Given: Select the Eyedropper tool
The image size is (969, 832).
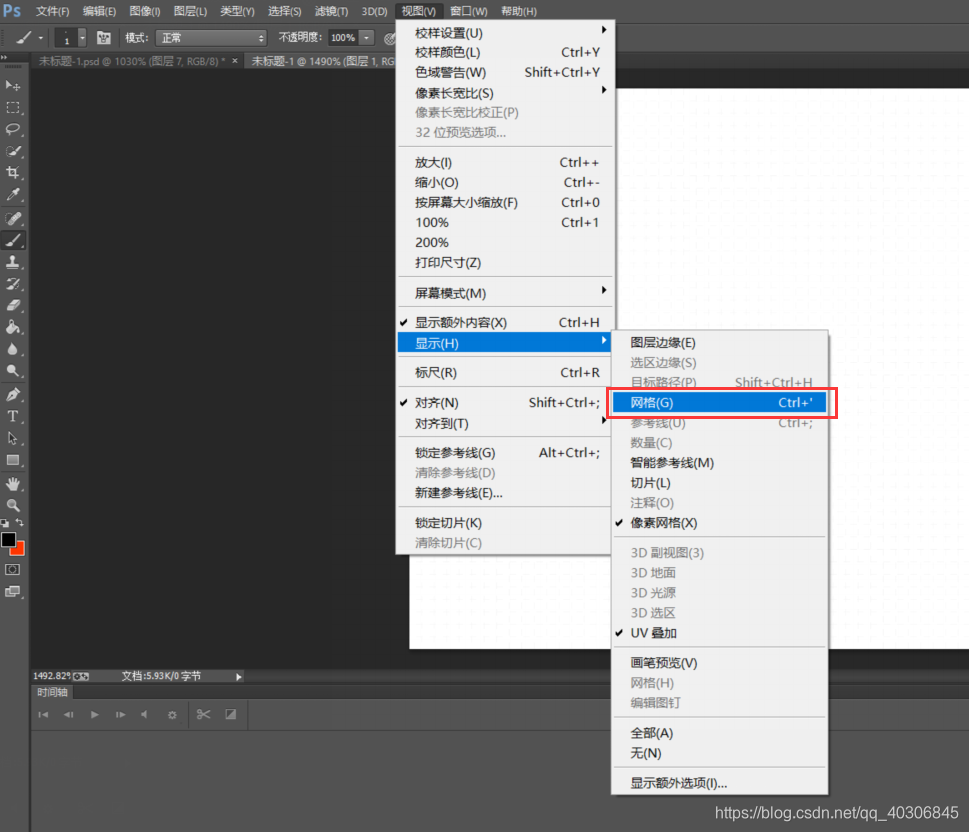Looking at the screenshot, I should point(12,195).
